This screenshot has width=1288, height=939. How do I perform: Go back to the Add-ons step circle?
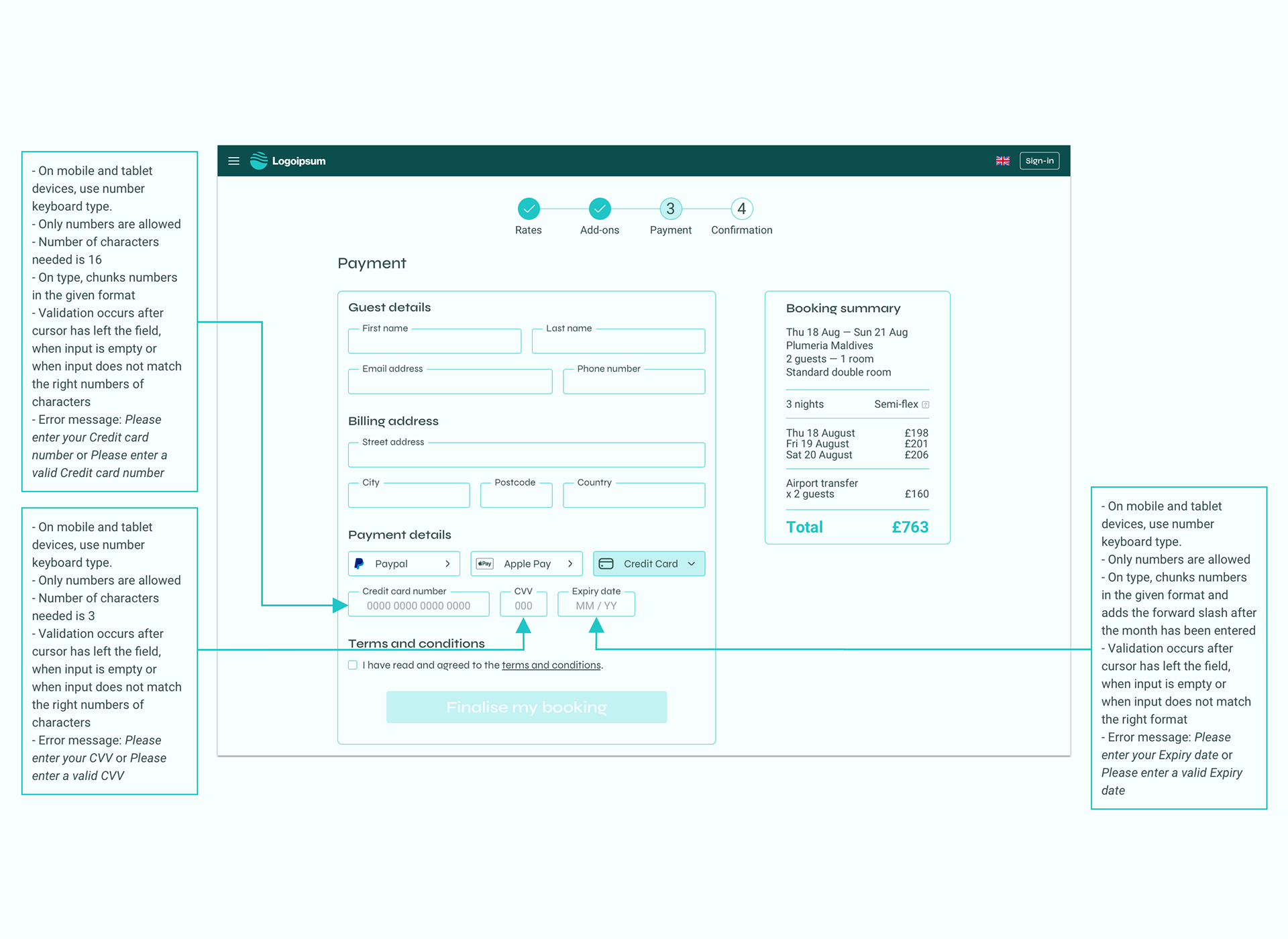600,209
